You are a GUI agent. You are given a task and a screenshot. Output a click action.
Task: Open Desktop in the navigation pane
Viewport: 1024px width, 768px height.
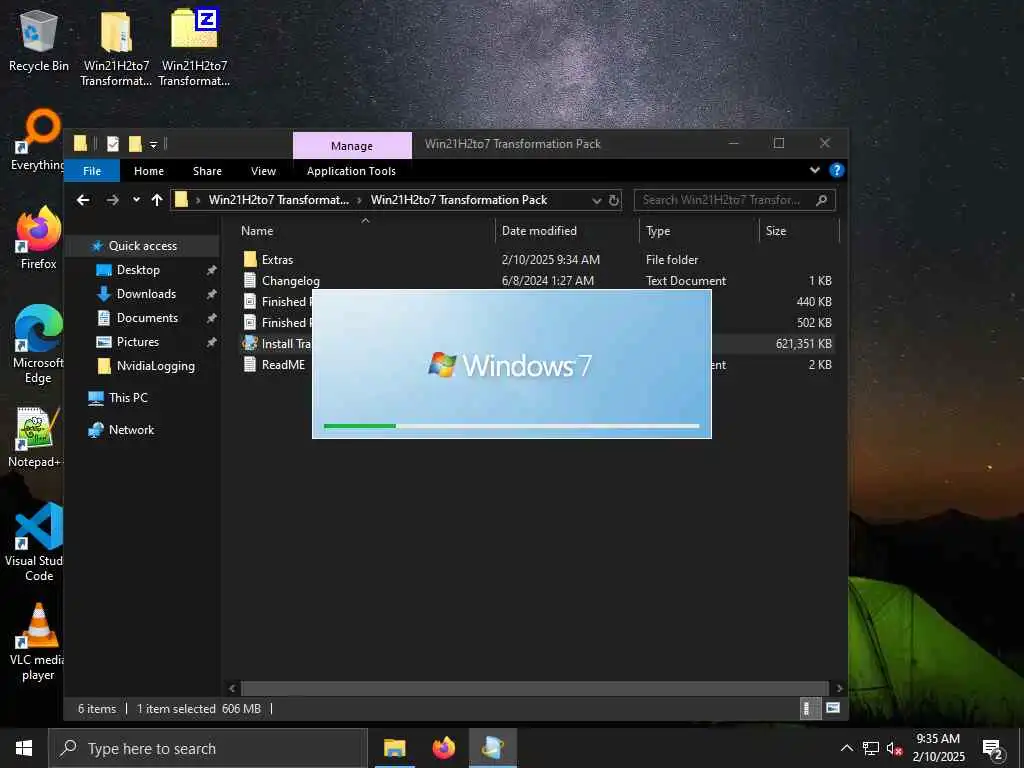point(138,270)
